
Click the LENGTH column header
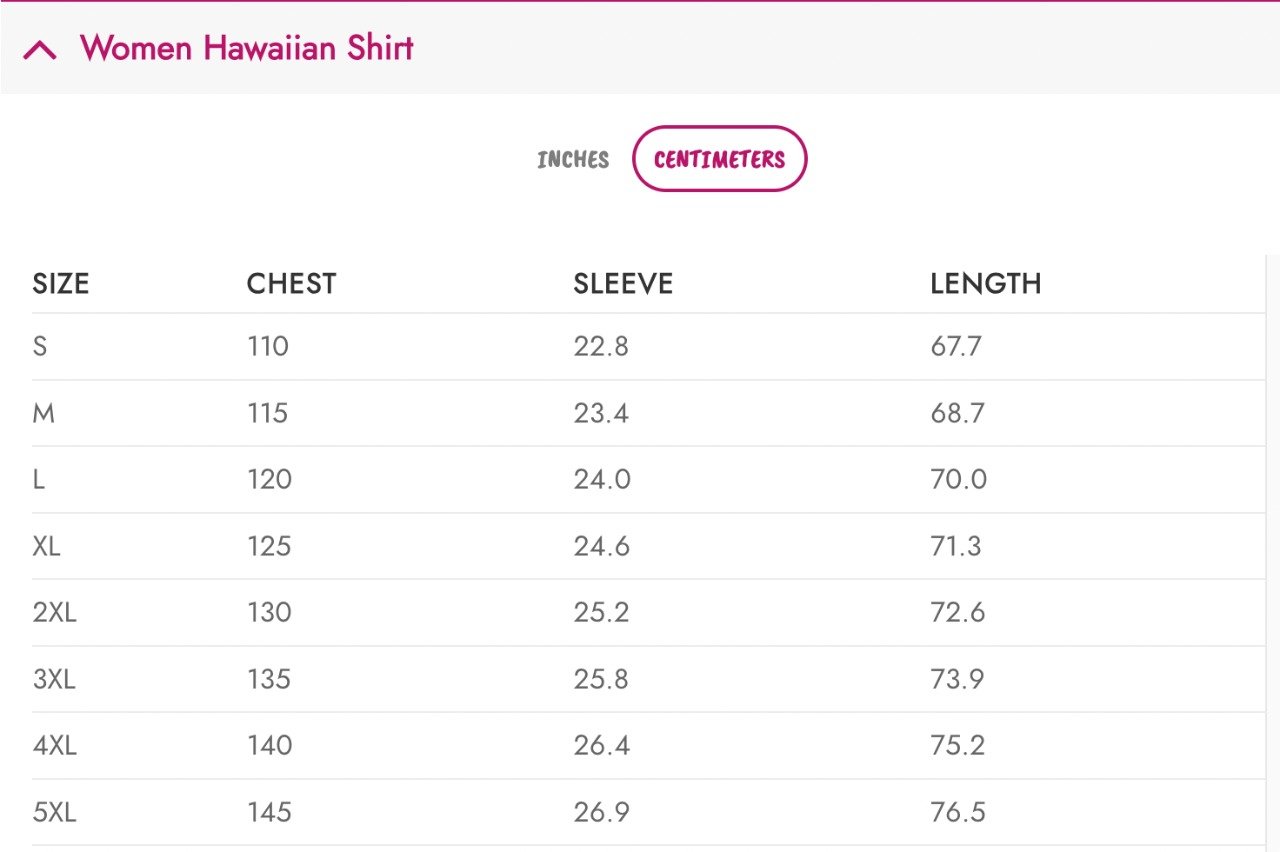(x=985, y=284)
